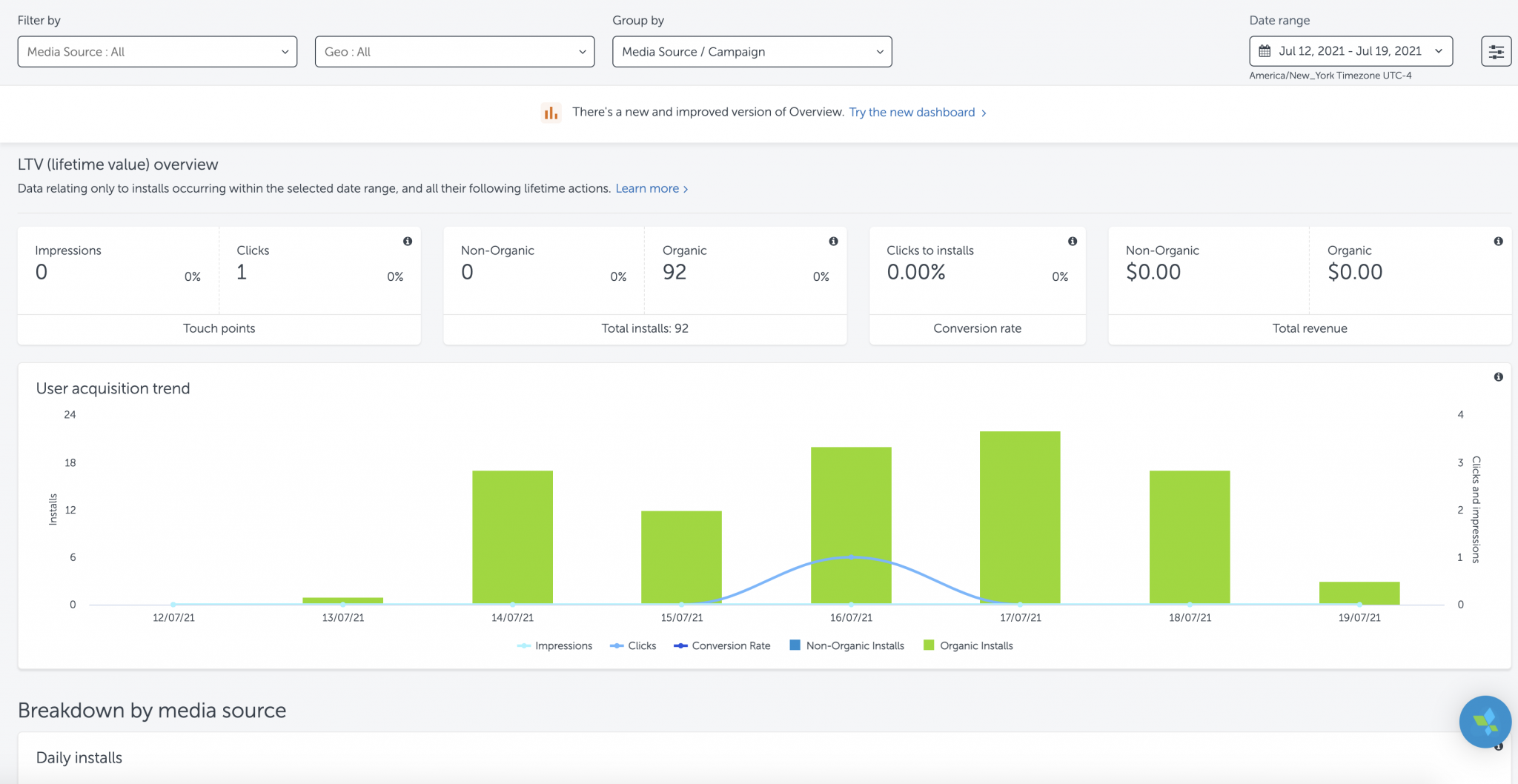Screen dimensions: 1518x784
Task: Open the Media Source filter dropdown
Action: coord(157,52)
